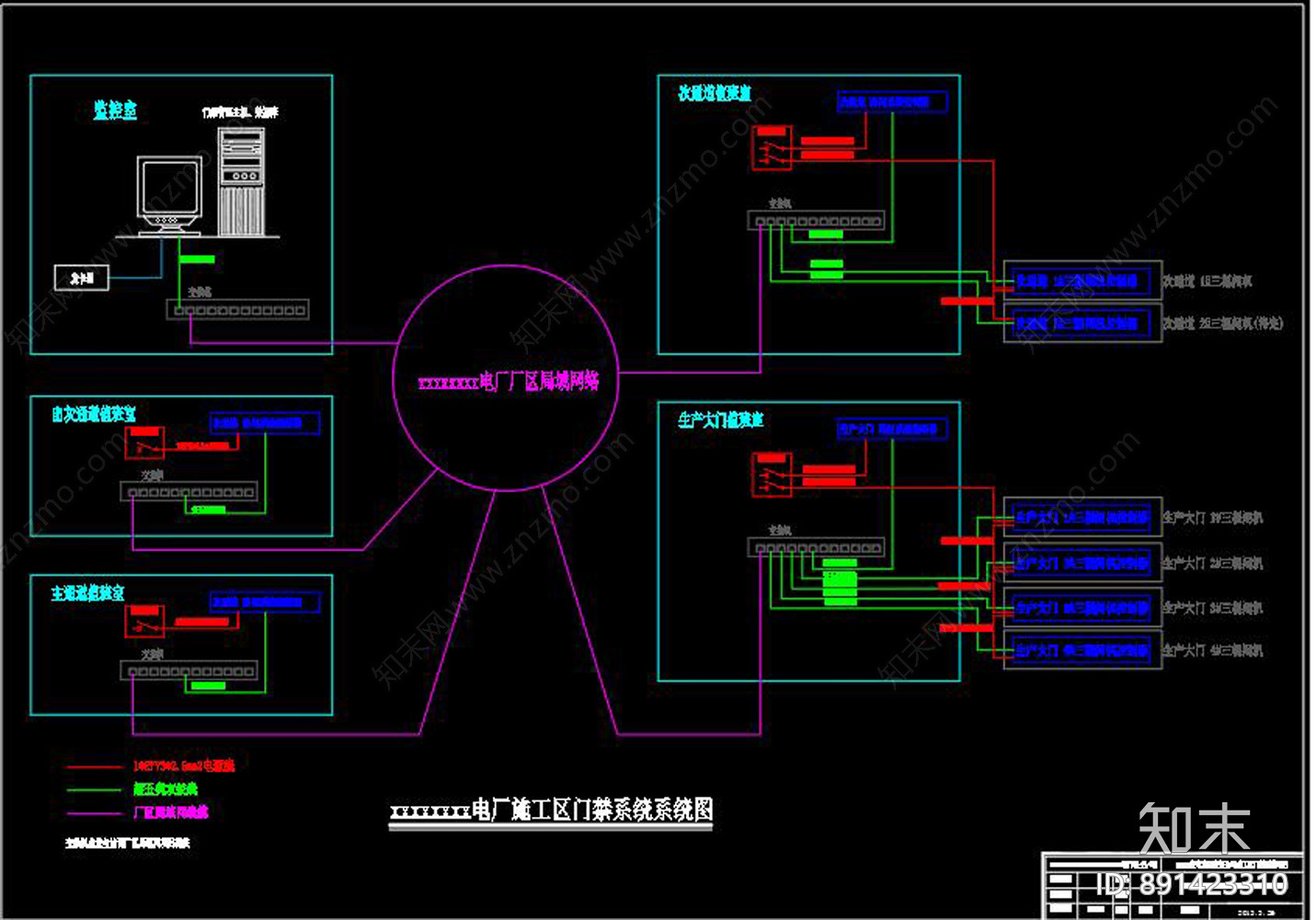
Task: Select the 生产大门值班室 room title
Action: [x=720, y=420]
